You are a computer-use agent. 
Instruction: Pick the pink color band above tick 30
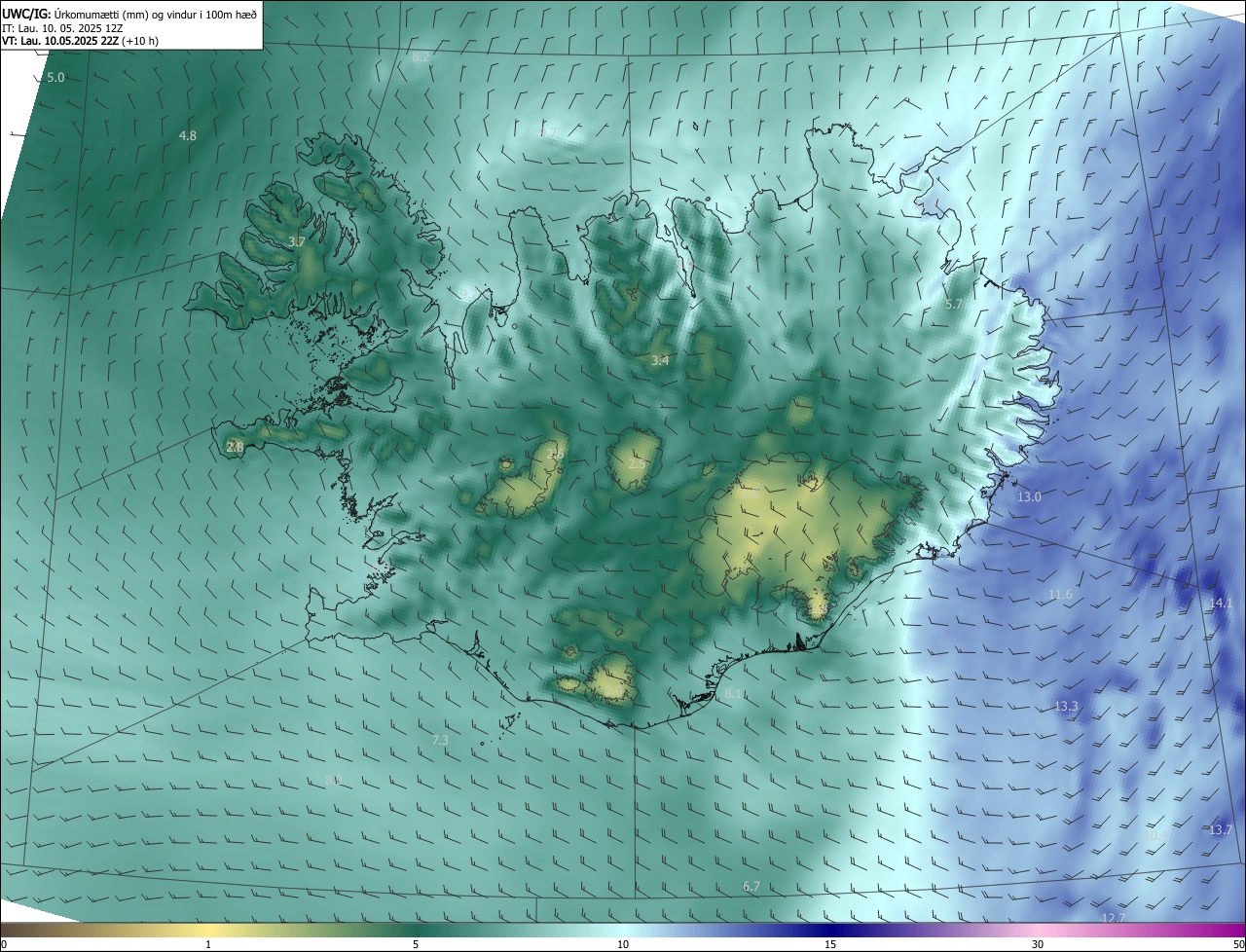(1038, 930)
